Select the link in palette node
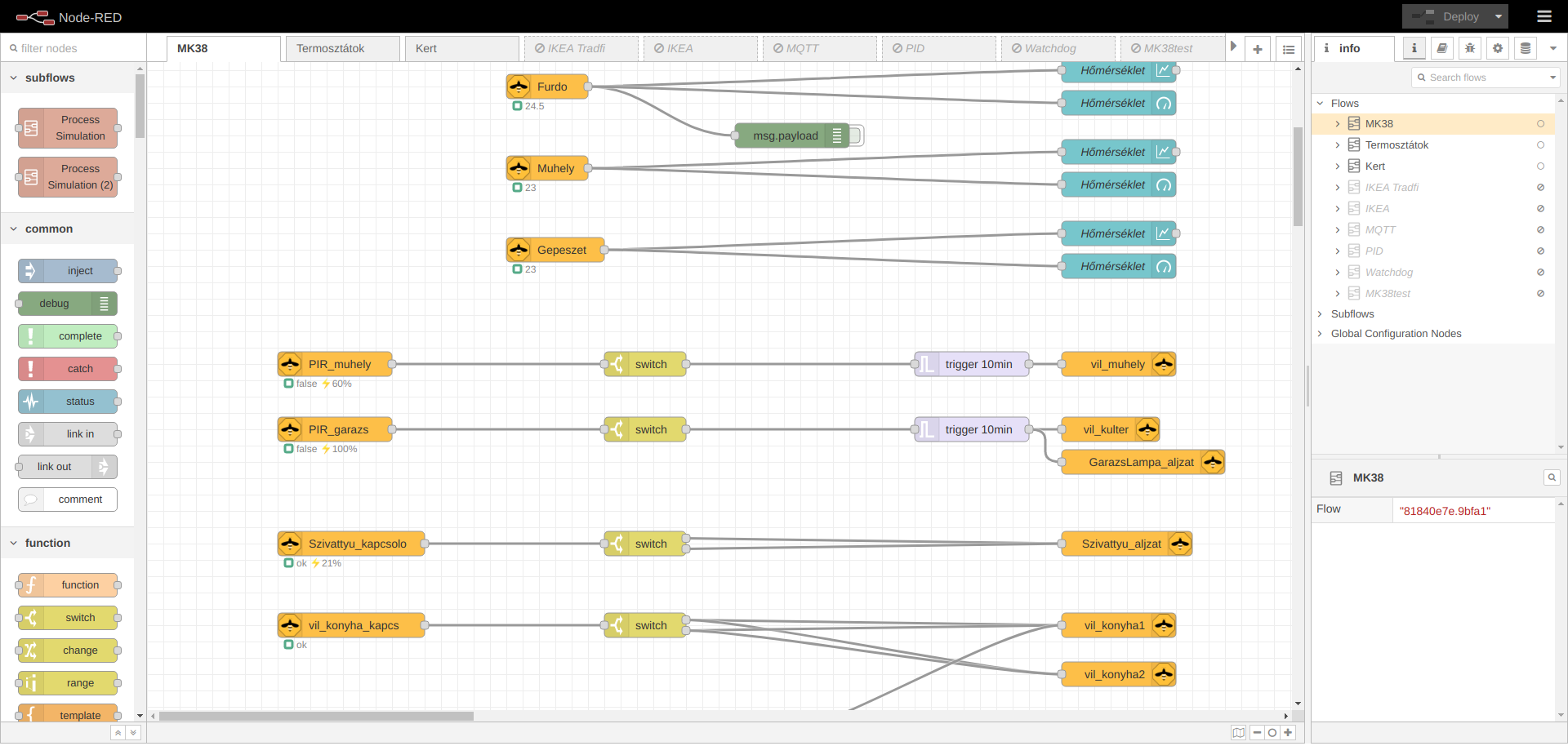1568x746 pixels. click(68, 434)
